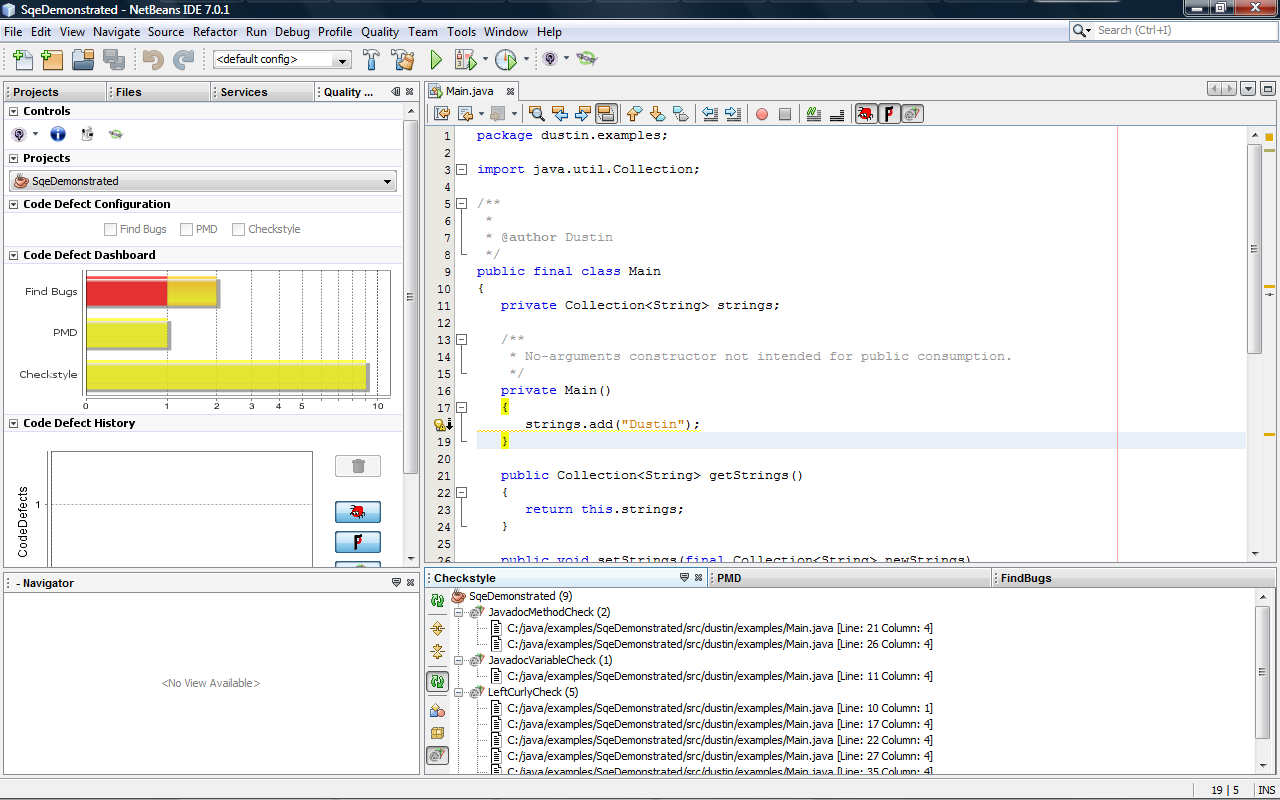Open the SqeDemonstrated project dropdown
The image size is (1280, 800).
click(387, 181)
